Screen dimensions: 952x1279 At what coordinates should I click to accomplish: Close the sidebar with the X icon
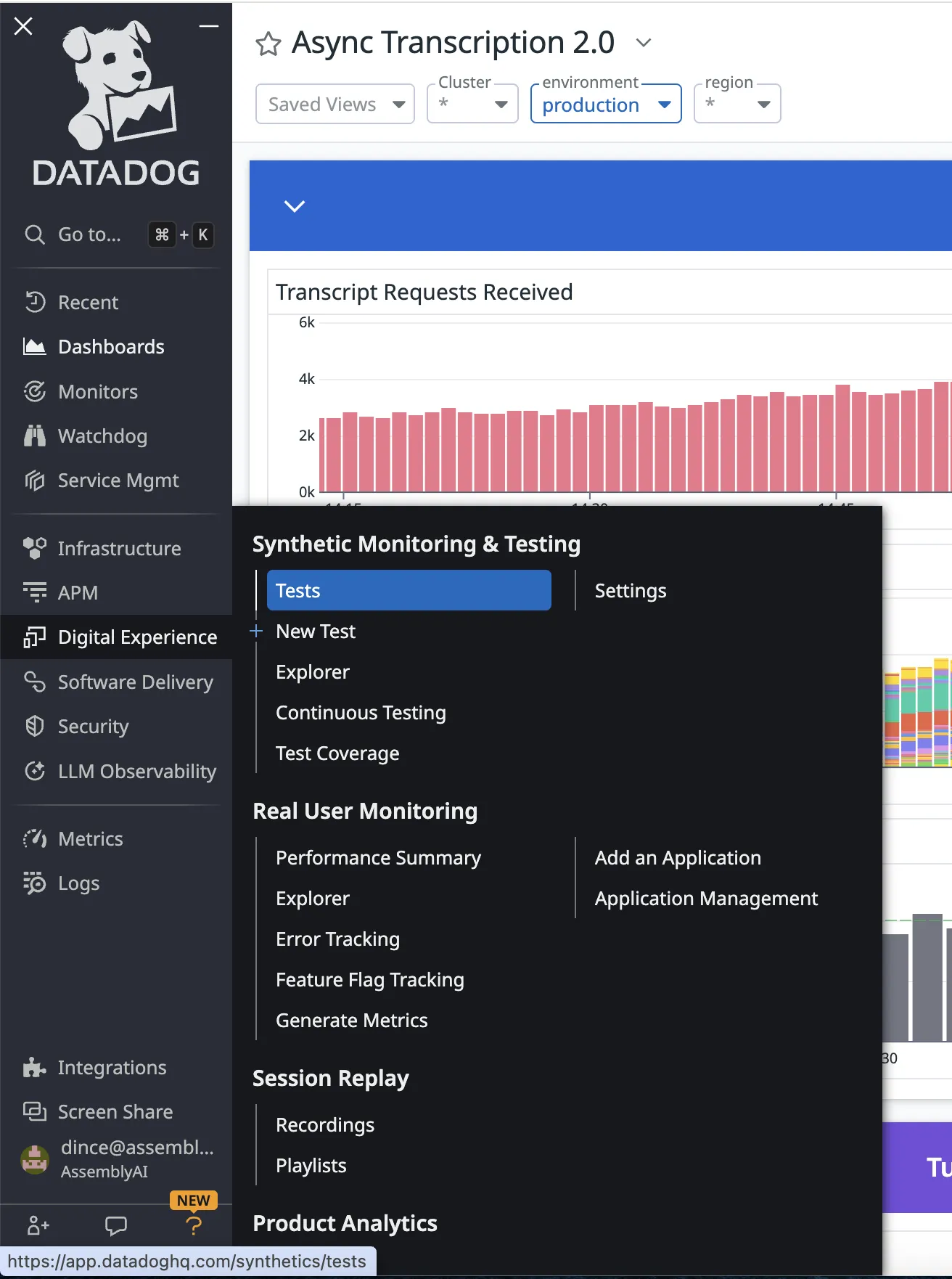tap(23, 27)
